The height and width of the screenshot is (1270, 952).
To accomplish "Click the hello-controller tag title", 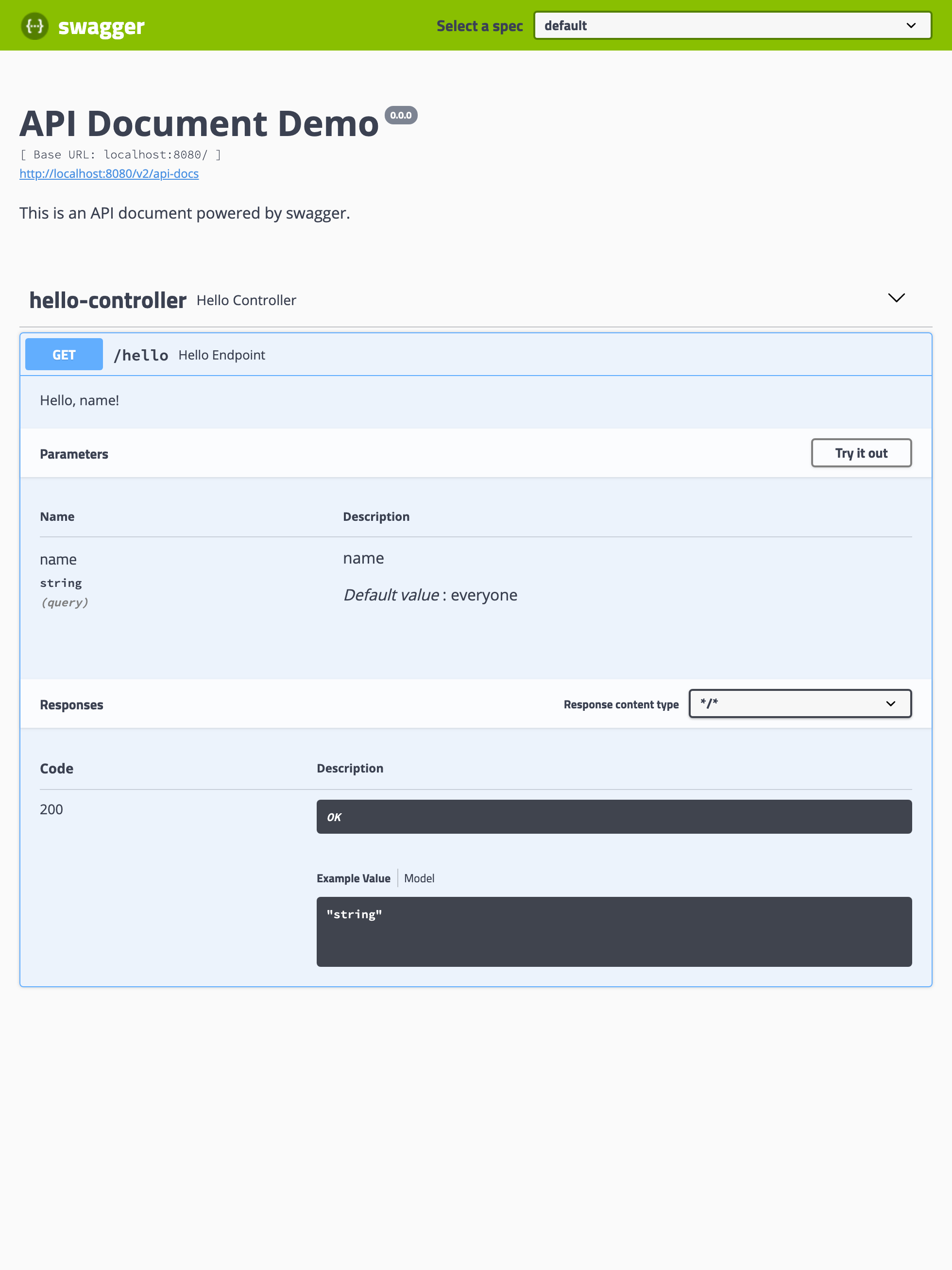I will pos(108,300).
